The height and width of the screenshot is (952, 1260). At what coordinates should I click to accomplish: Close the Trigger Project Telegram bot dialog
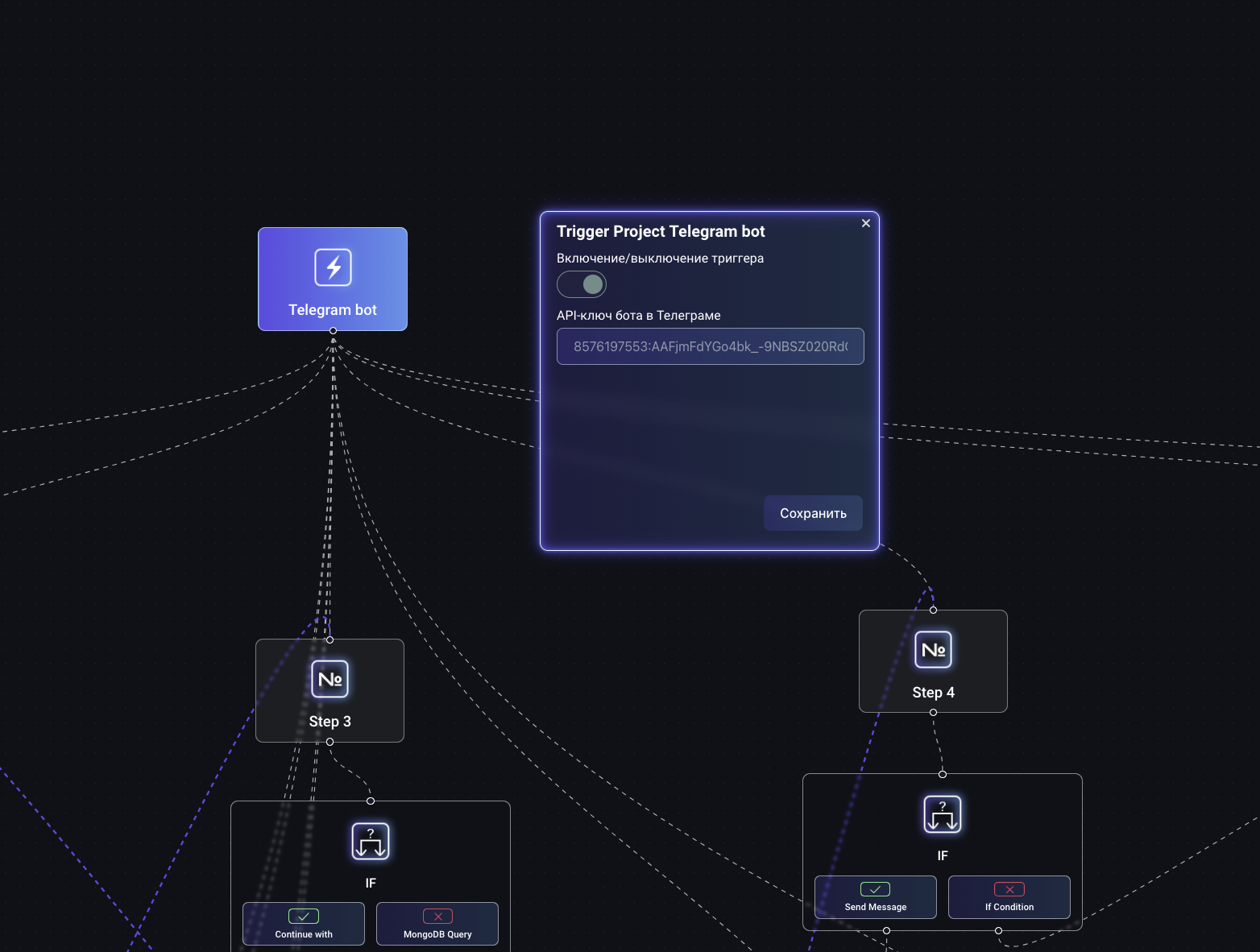pyautogui.click(x=866, y=223)
